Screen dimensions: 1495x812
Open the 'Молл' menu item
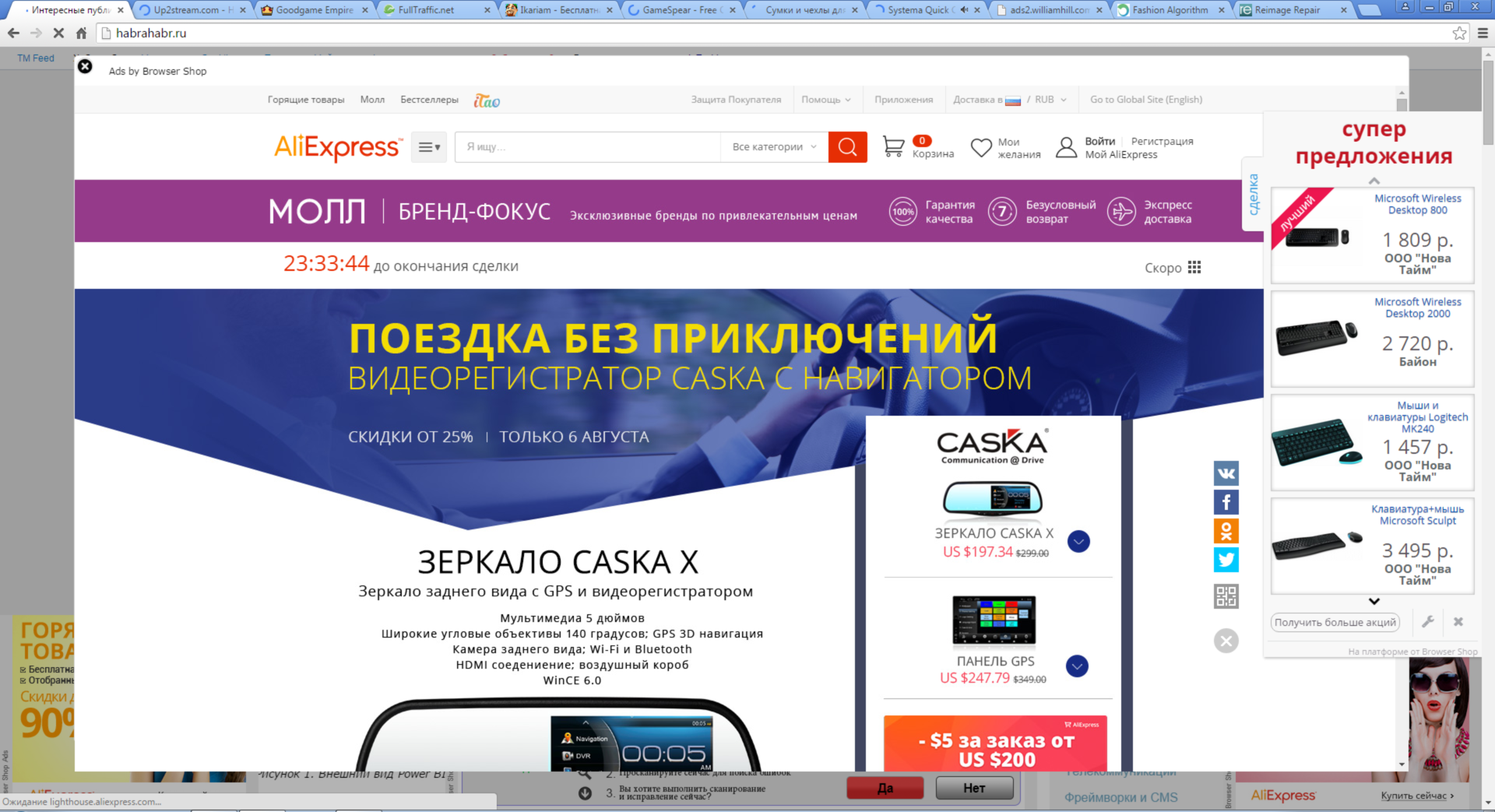pos(372,100)
